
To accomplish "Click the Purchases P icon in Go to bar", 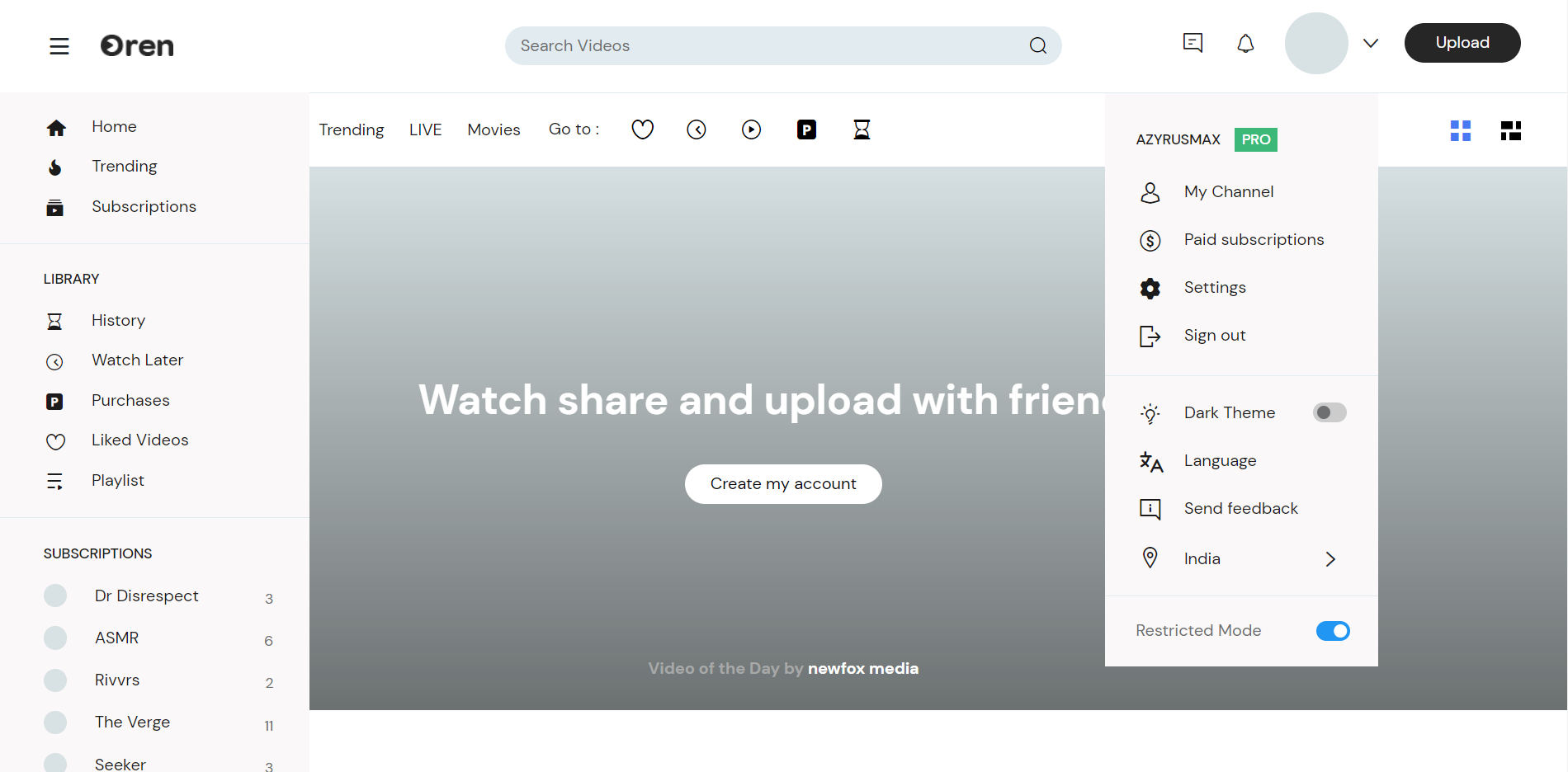I will click(806, 129).
